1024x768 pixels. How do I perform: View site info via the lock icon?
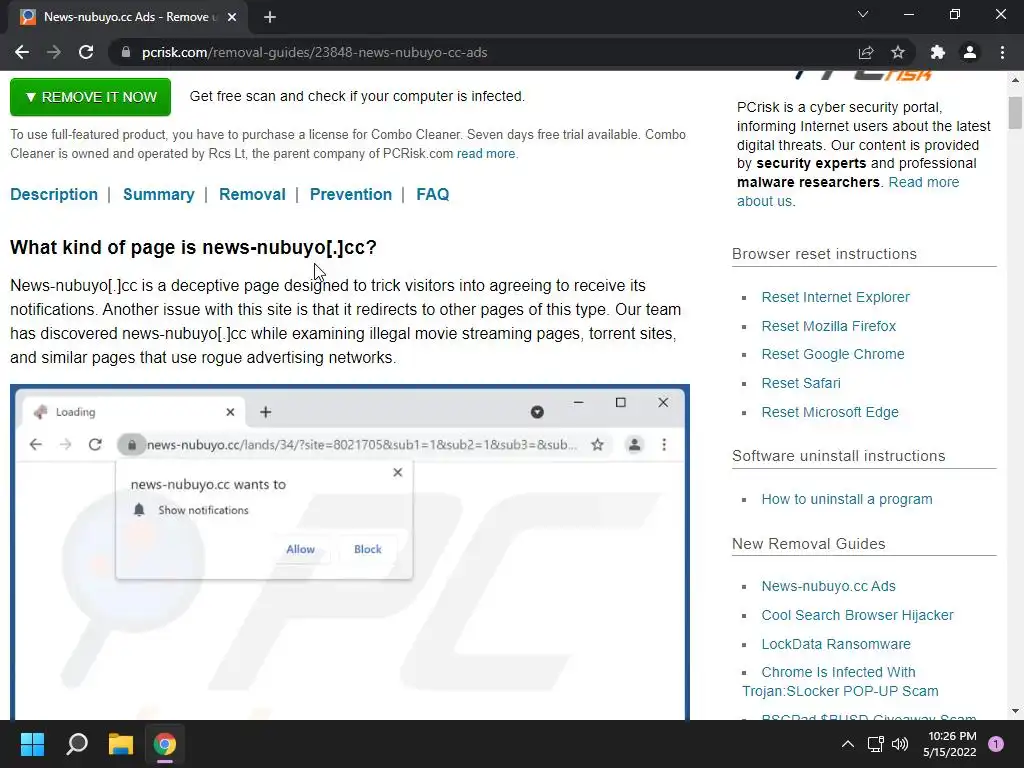(x=126, y=52)
